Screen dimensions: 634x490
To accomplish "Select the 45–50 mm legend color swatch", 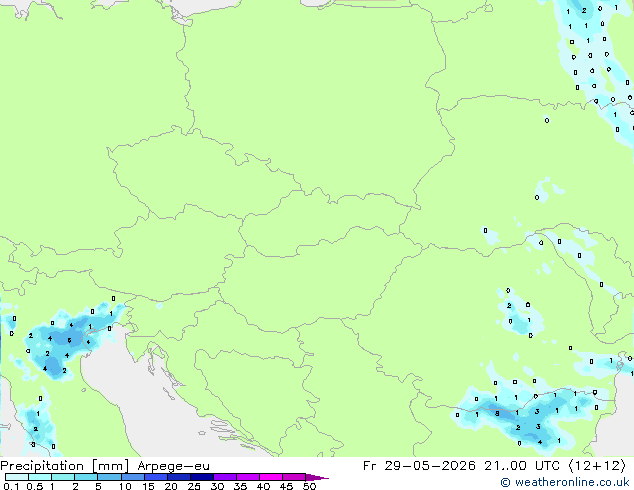I will pos(294,477).
